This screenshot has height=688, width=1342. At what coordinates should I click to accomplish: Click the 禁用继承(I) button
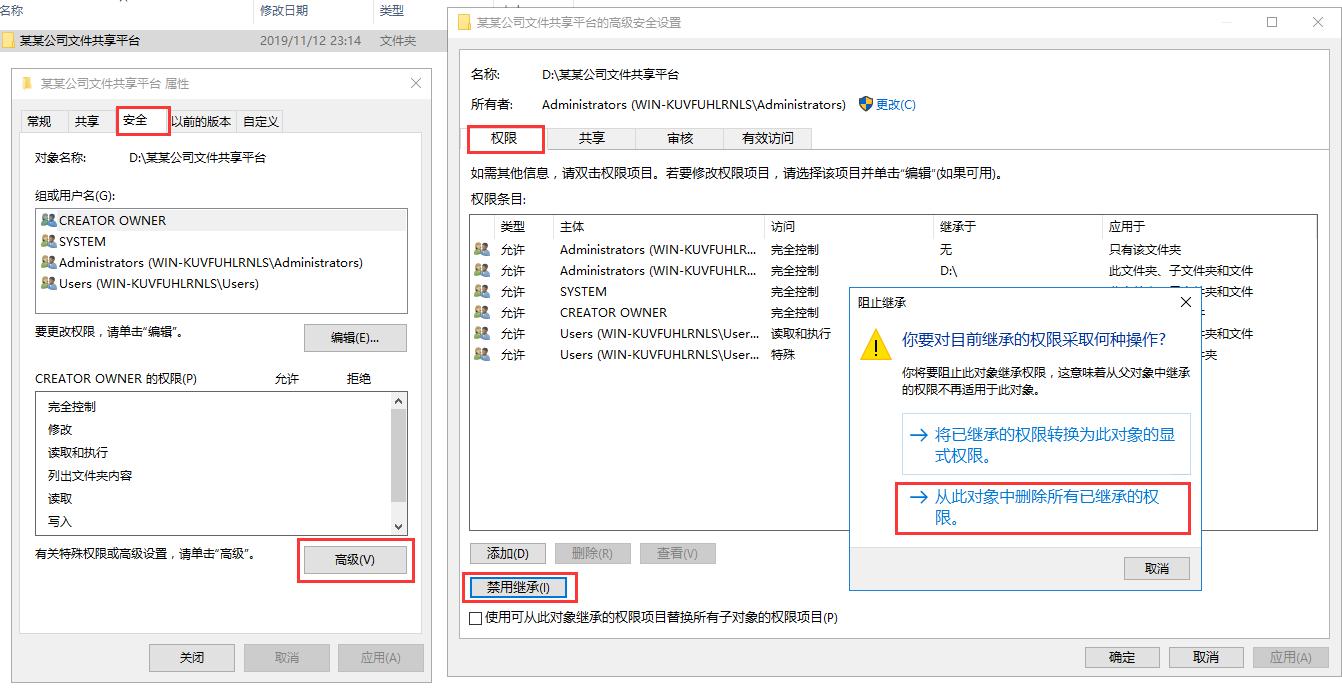click(519, 587)
